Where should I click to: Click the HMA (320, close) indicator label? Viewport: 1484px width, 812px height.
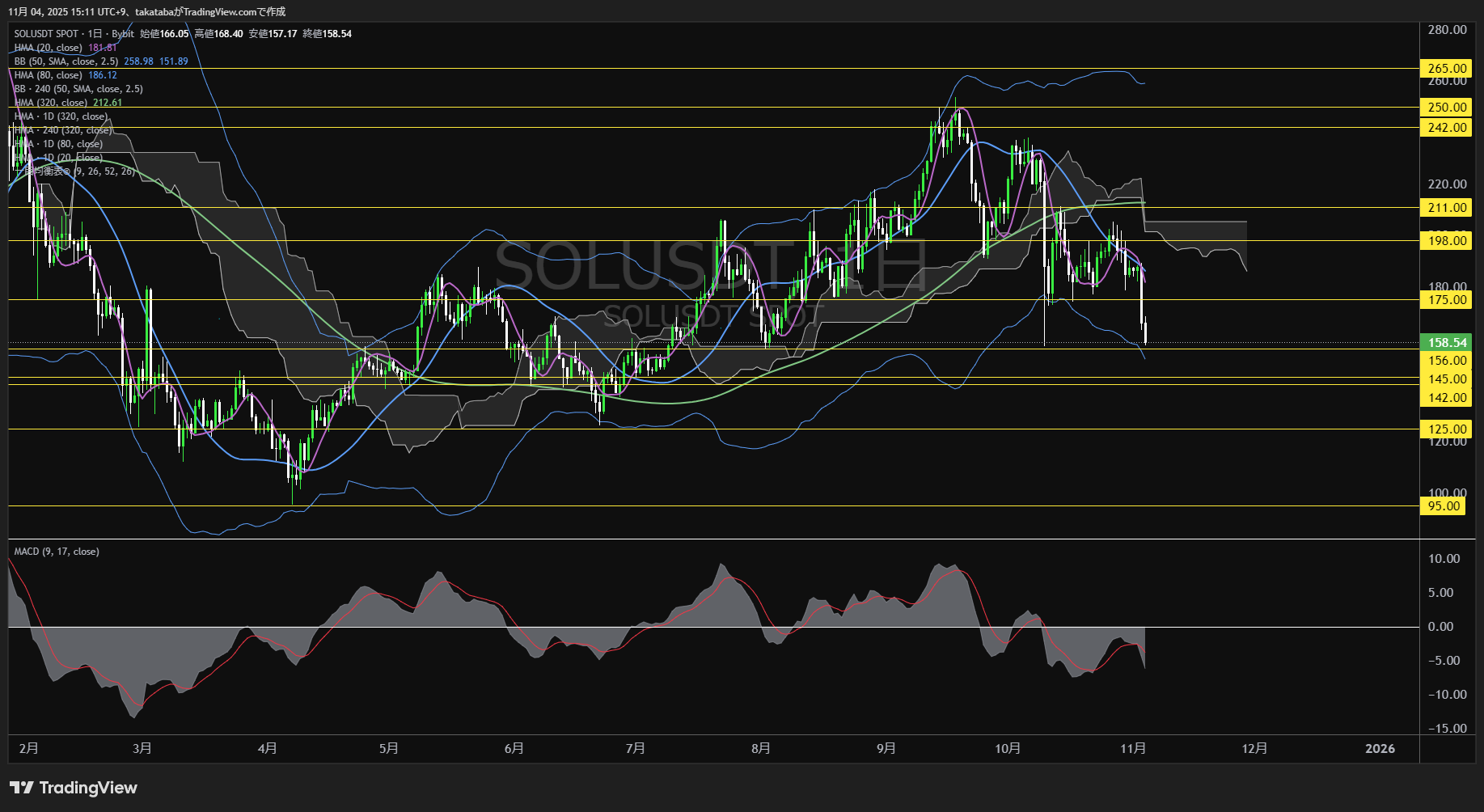point(51,103)
